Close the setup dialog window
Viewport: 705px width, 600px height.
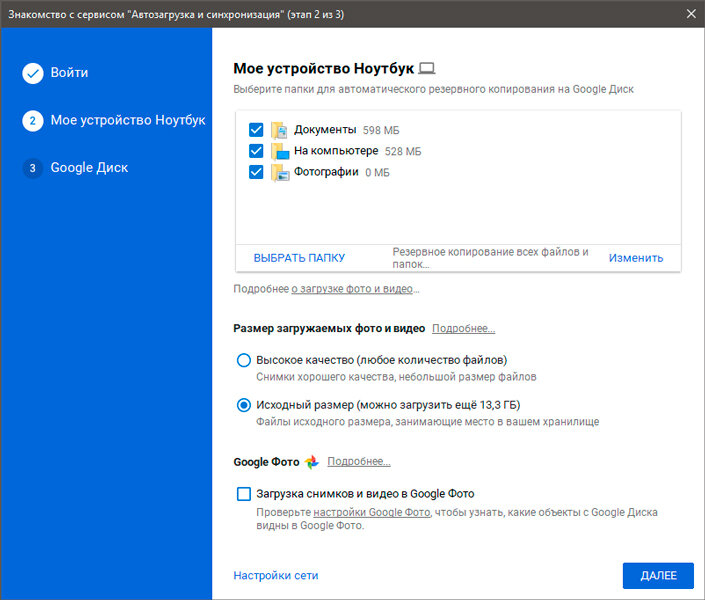coord(692,14)
